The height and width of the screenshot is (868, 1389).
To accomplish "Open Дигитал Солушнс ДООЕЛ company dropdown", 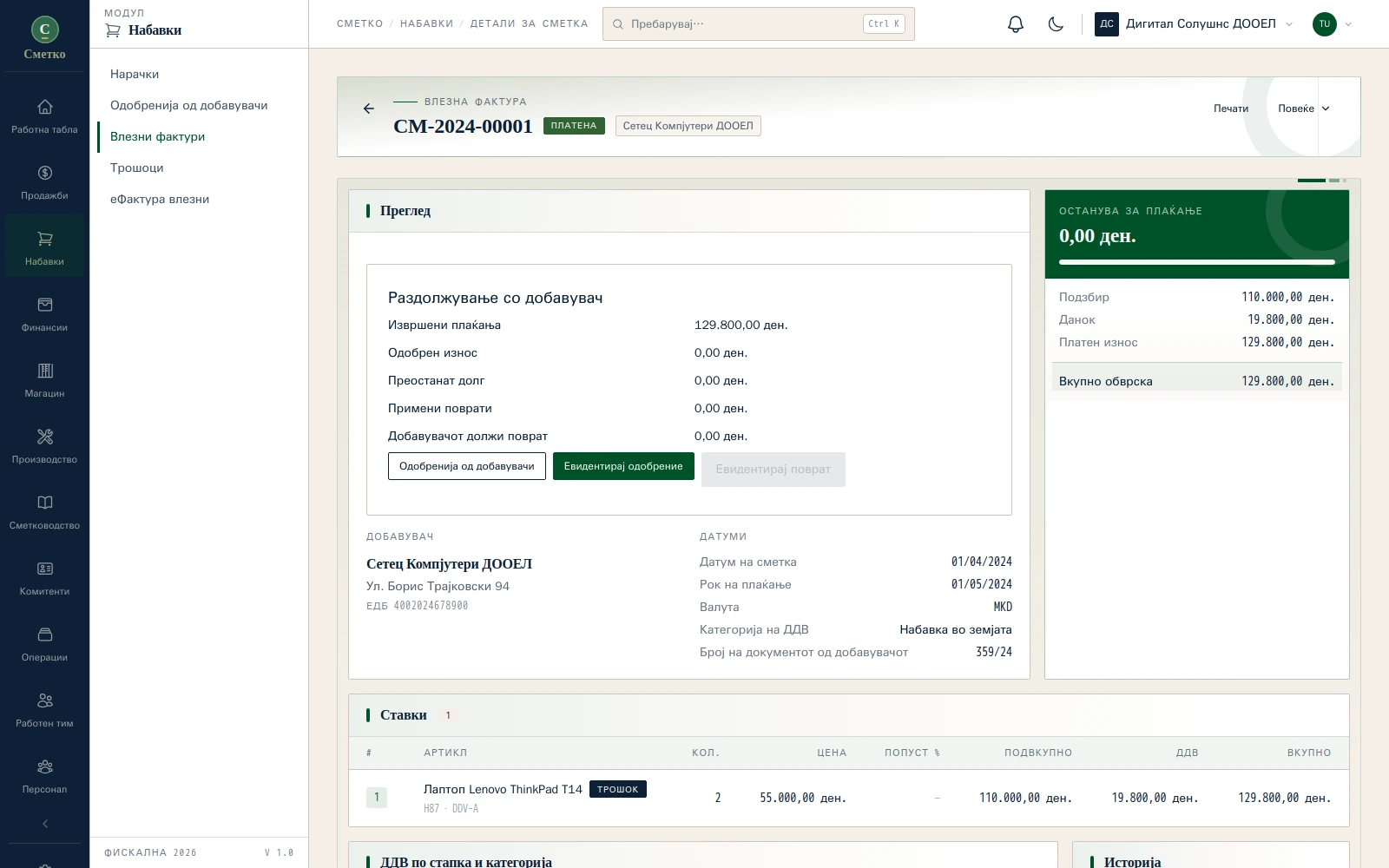I will click(1194, 24).
